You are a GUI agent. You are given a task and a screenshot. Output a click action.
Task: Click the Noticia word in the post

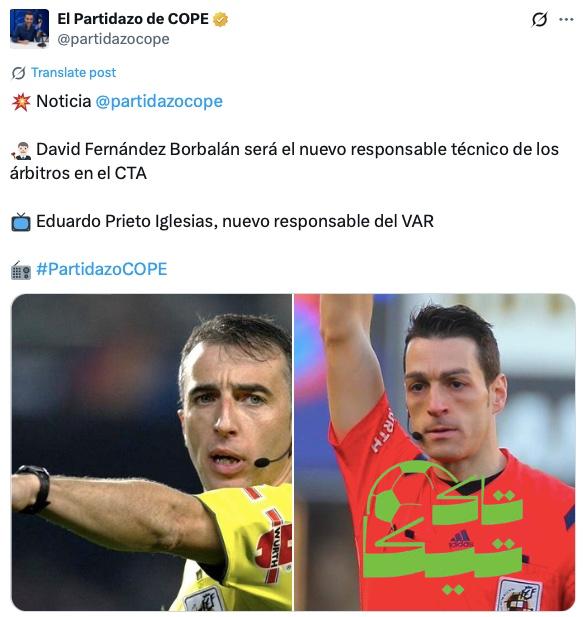64,101
